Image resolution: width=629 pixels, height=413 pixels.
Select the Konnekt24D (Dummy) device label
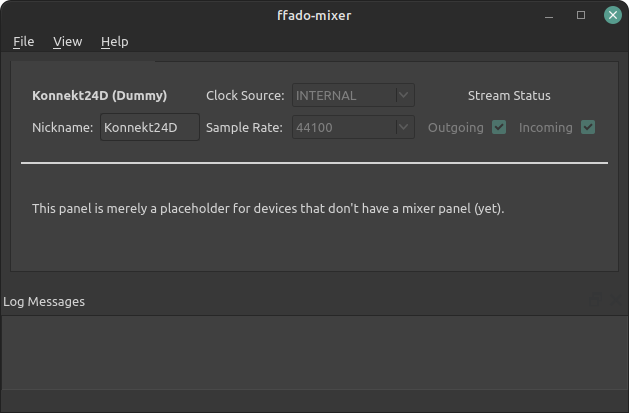99,96
